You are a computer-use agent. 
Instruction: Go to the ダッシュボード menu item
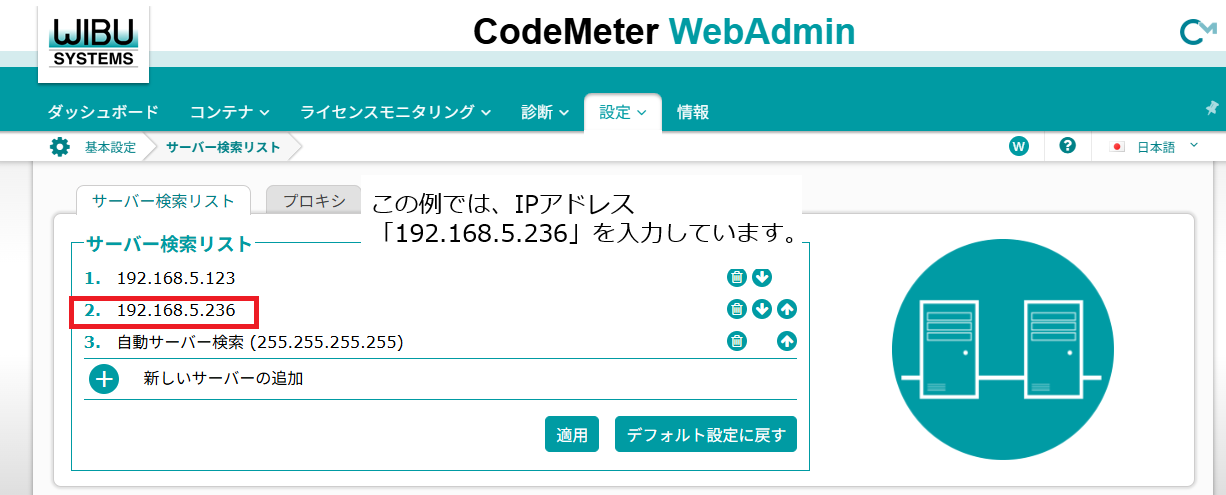103,112
